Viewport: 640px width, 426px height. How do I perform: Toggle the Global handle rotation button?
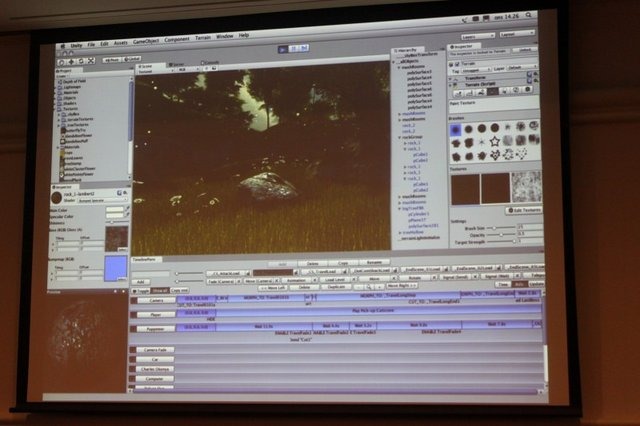[132, 59]
